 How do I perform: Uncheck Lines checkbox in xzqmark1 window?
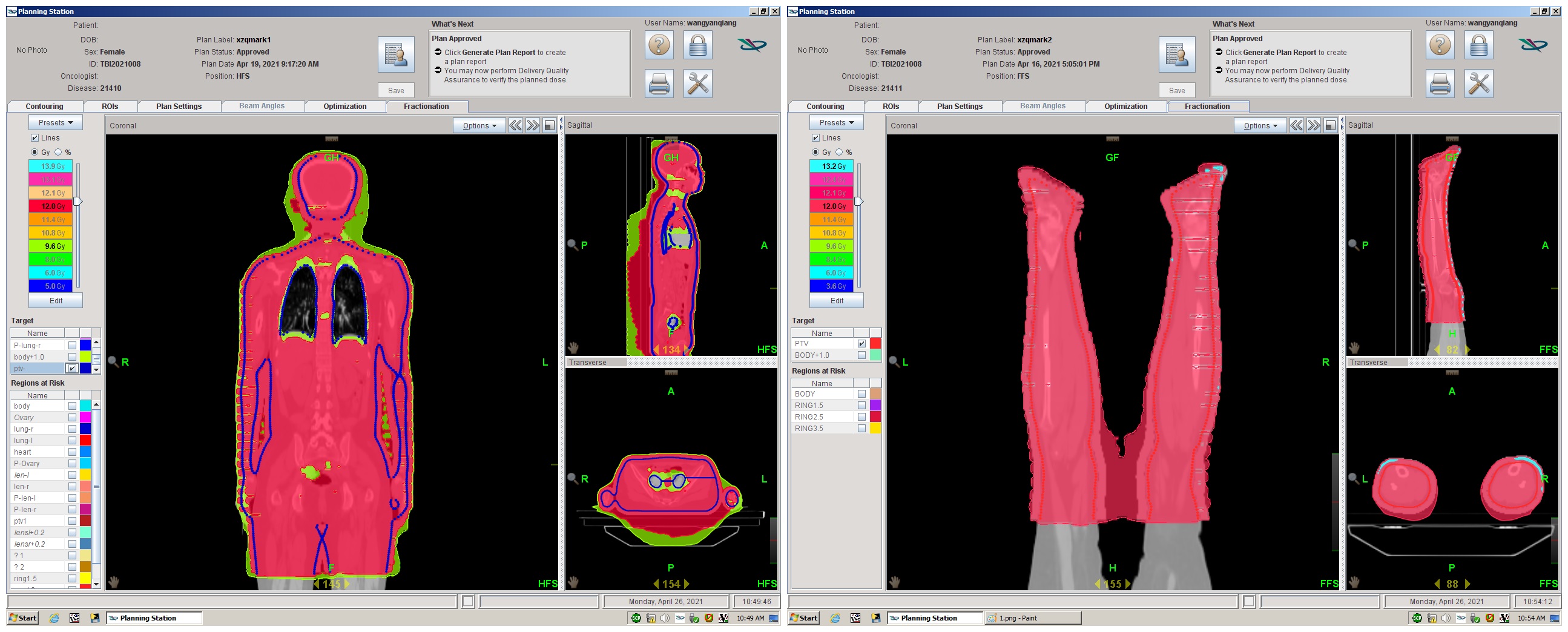click(x=35, y=138)
